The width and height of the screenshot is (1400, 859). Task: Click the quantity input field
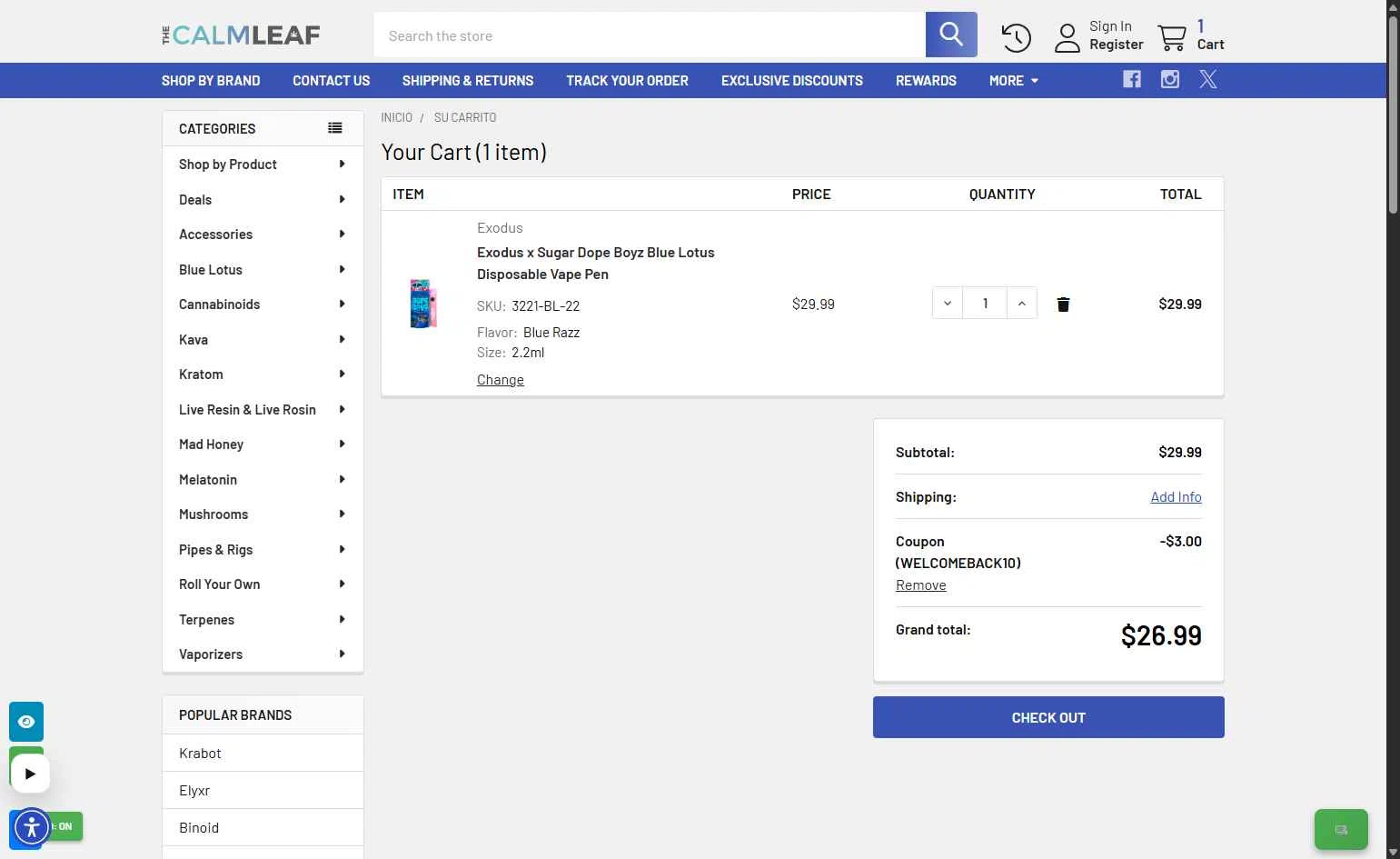(x=985, y=304)
